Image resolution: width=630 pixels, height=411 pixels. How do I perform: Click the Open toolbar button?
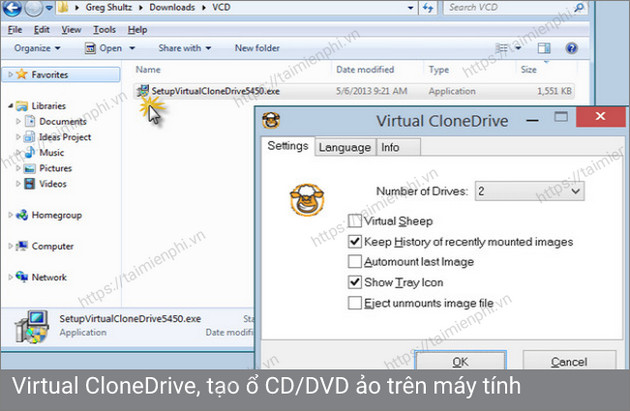(x=103, y=48)
